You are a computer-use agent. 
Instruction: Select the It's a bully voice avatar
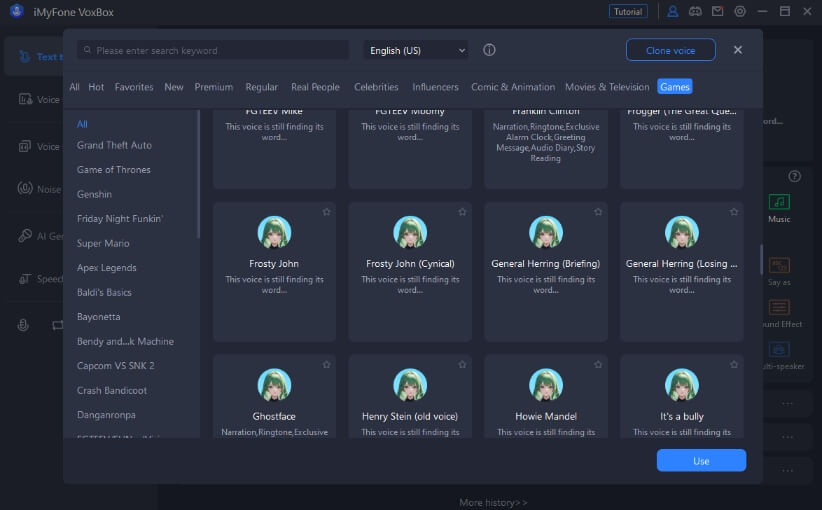click(x=682, y=385)
